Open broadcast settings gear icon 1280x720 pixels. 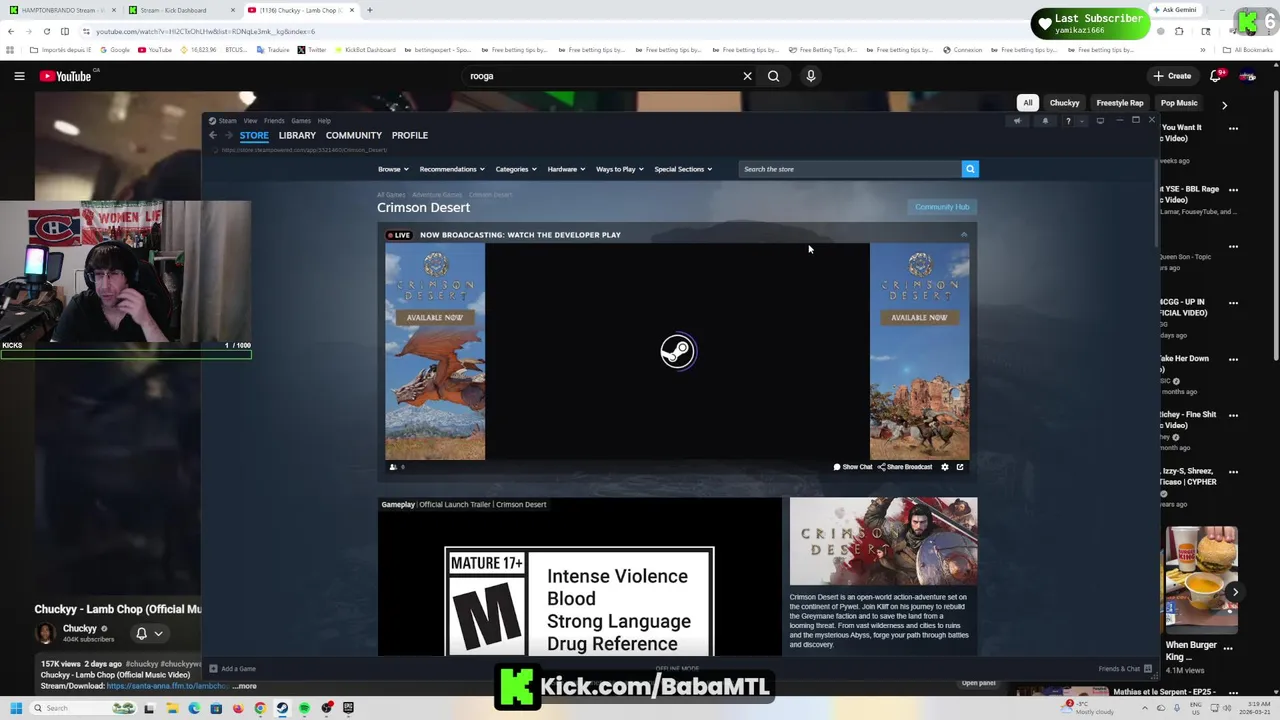(x=945, y=467)
